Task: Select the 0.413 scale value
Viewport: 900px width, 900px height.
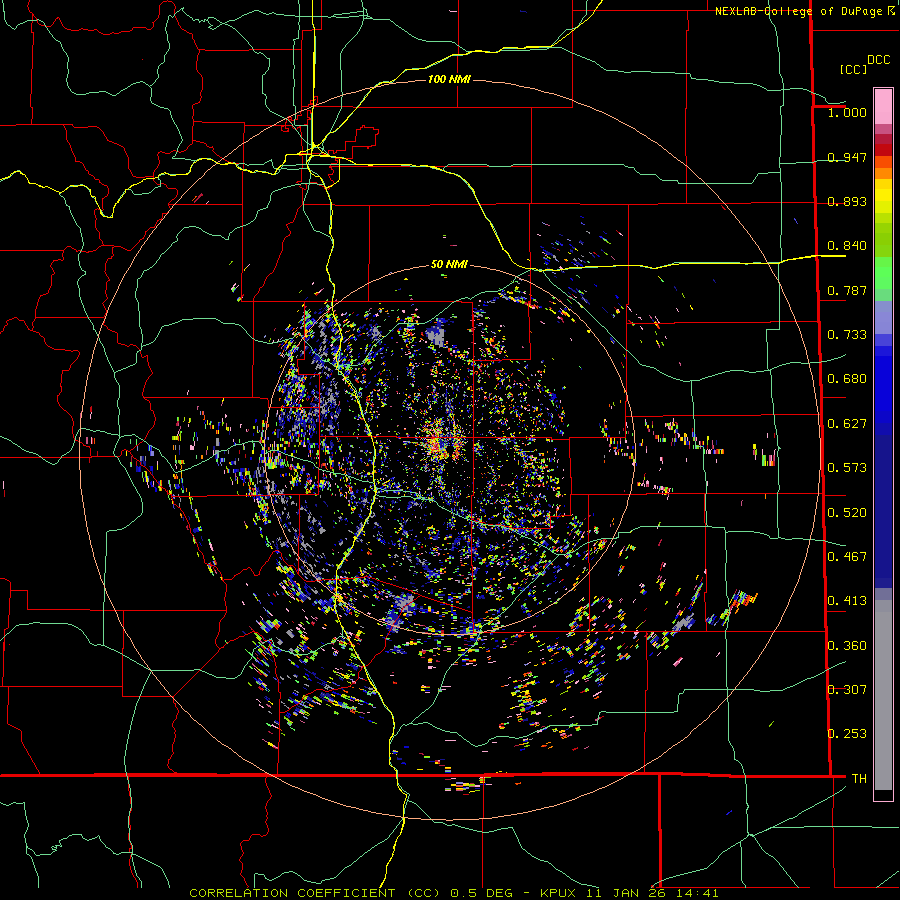Action: pyautogui.click(x=847, y=601)
